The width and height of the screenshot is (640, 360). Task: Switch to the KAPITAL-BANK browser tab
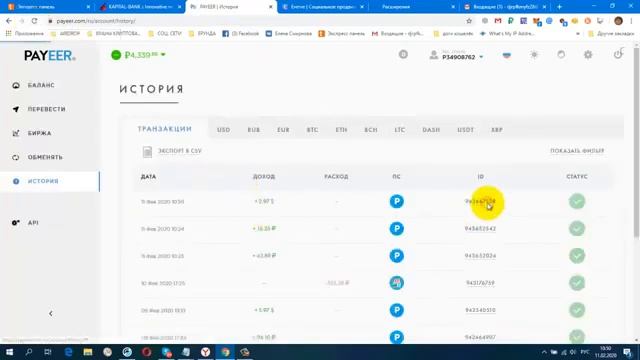(x=141, y=7)
